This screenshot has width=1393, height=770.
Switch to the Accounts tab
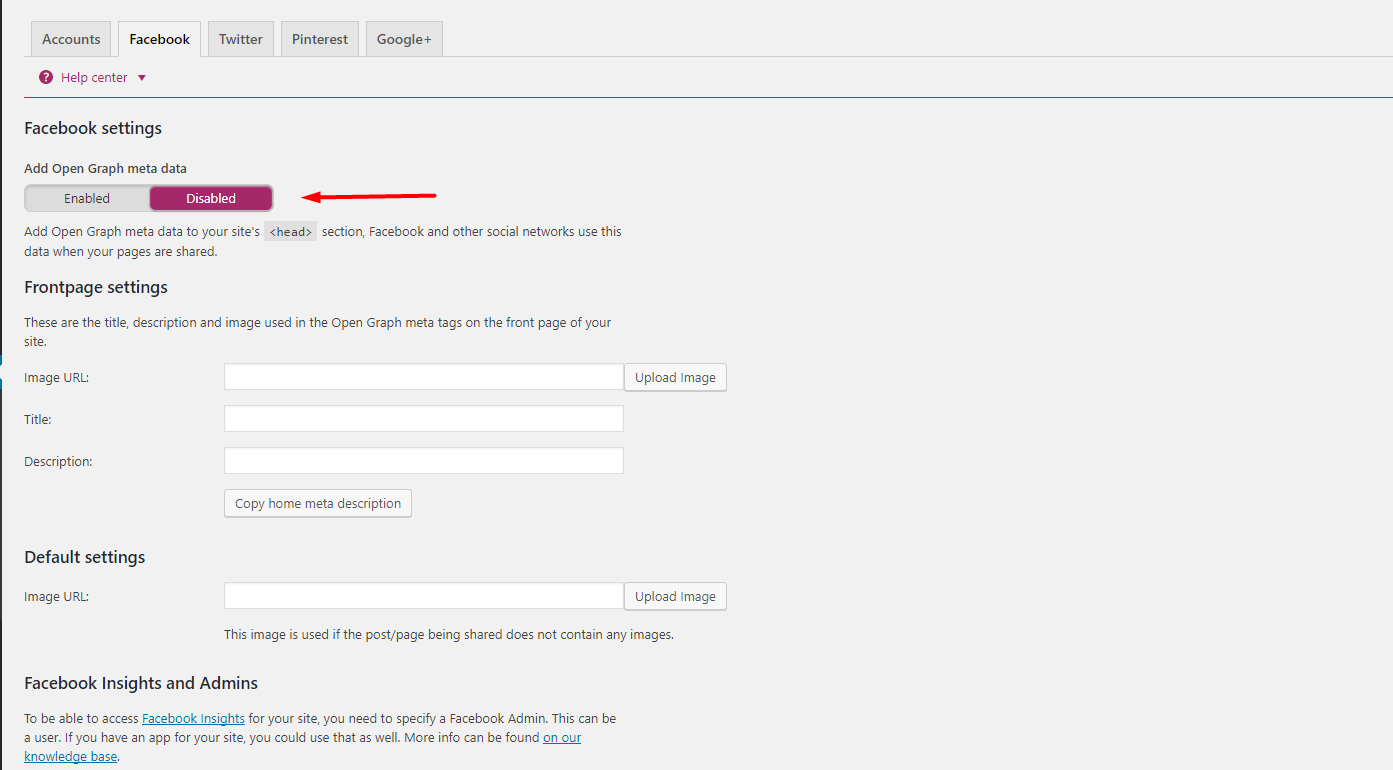coord(71,39)
